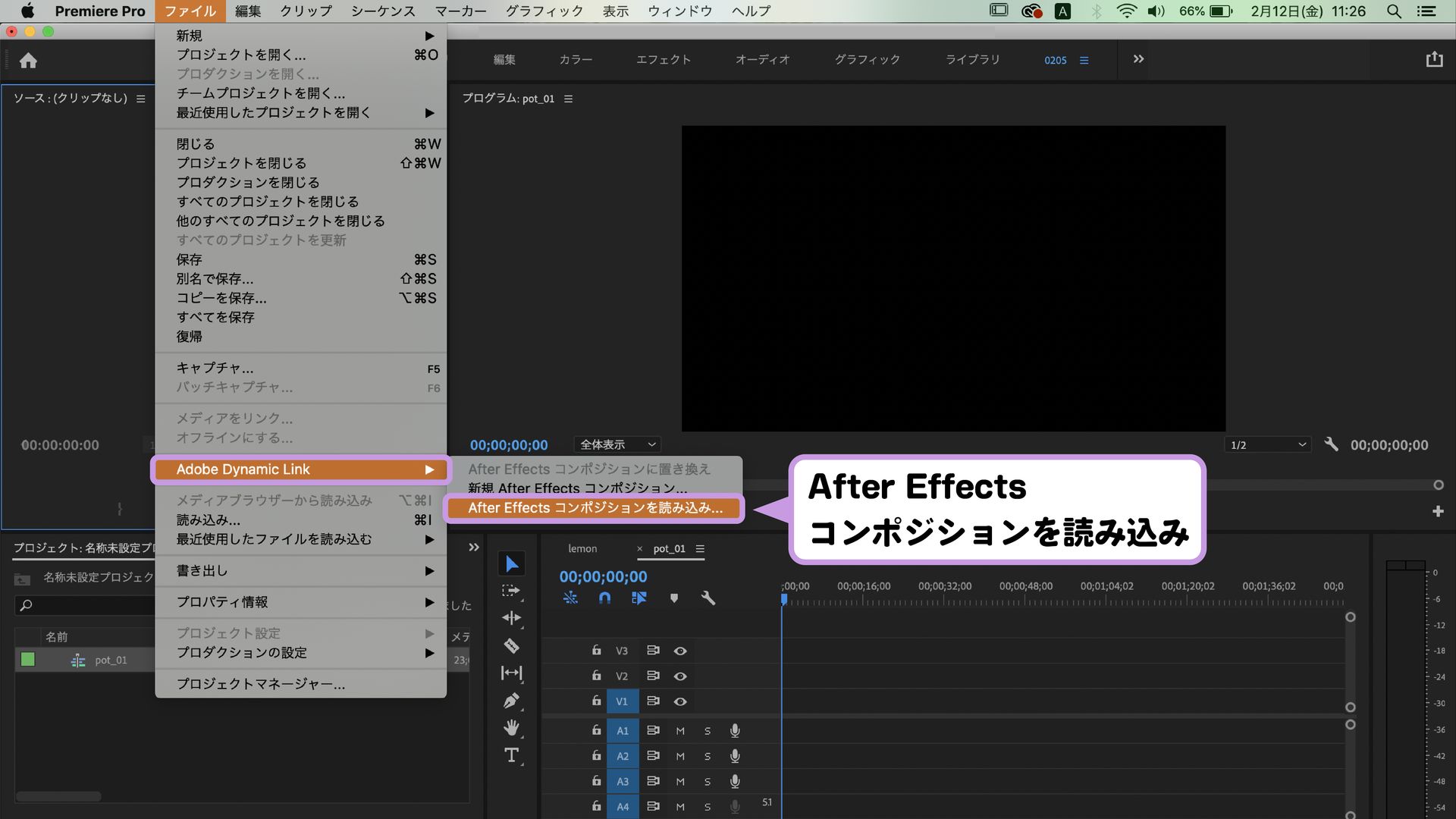Open the timeline display settings wrench
Screen dimensions: 1456x819
709,598
